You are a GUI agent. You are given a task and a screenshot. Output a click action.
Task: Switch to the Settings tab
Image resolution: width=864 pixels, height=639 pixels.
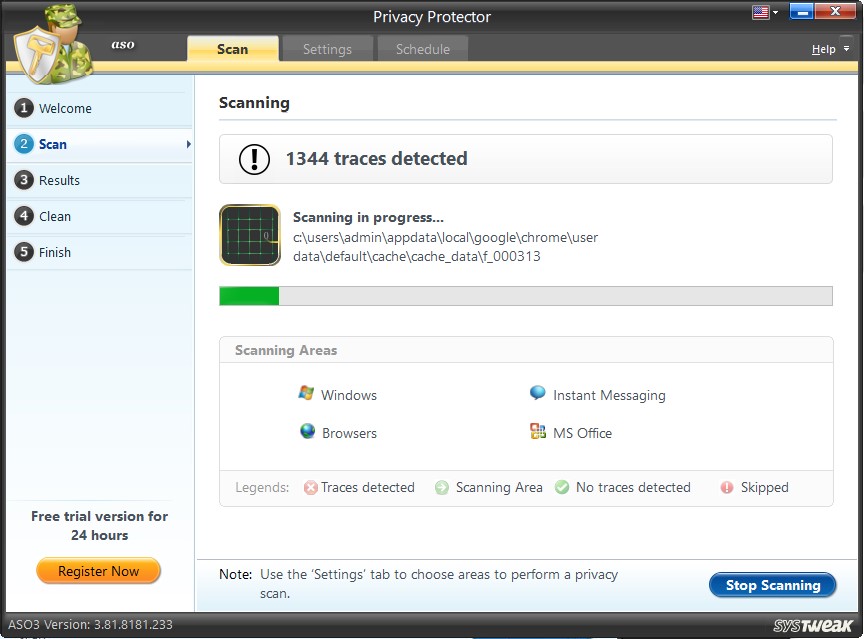tap(328, 48)
